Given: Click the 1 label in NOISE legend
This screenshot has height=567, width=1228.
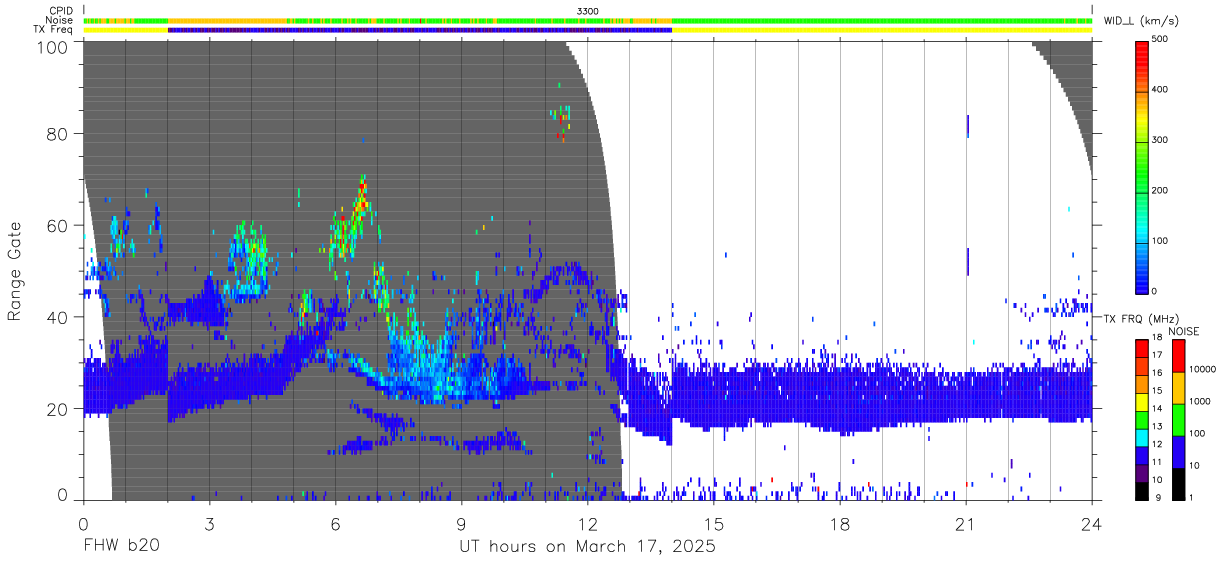Looking at the screenshot, I should (x=1190, y=497).
